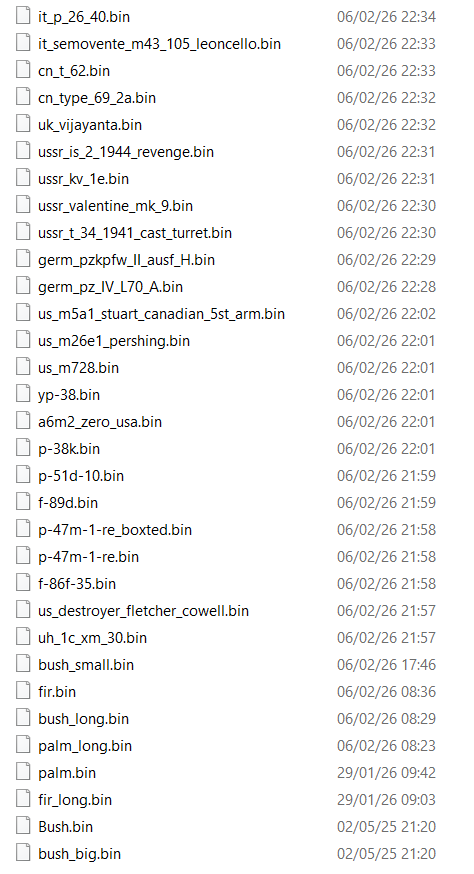Select the file icon next to f-89d.bin

pyautogui.click(x=23, y=502)
